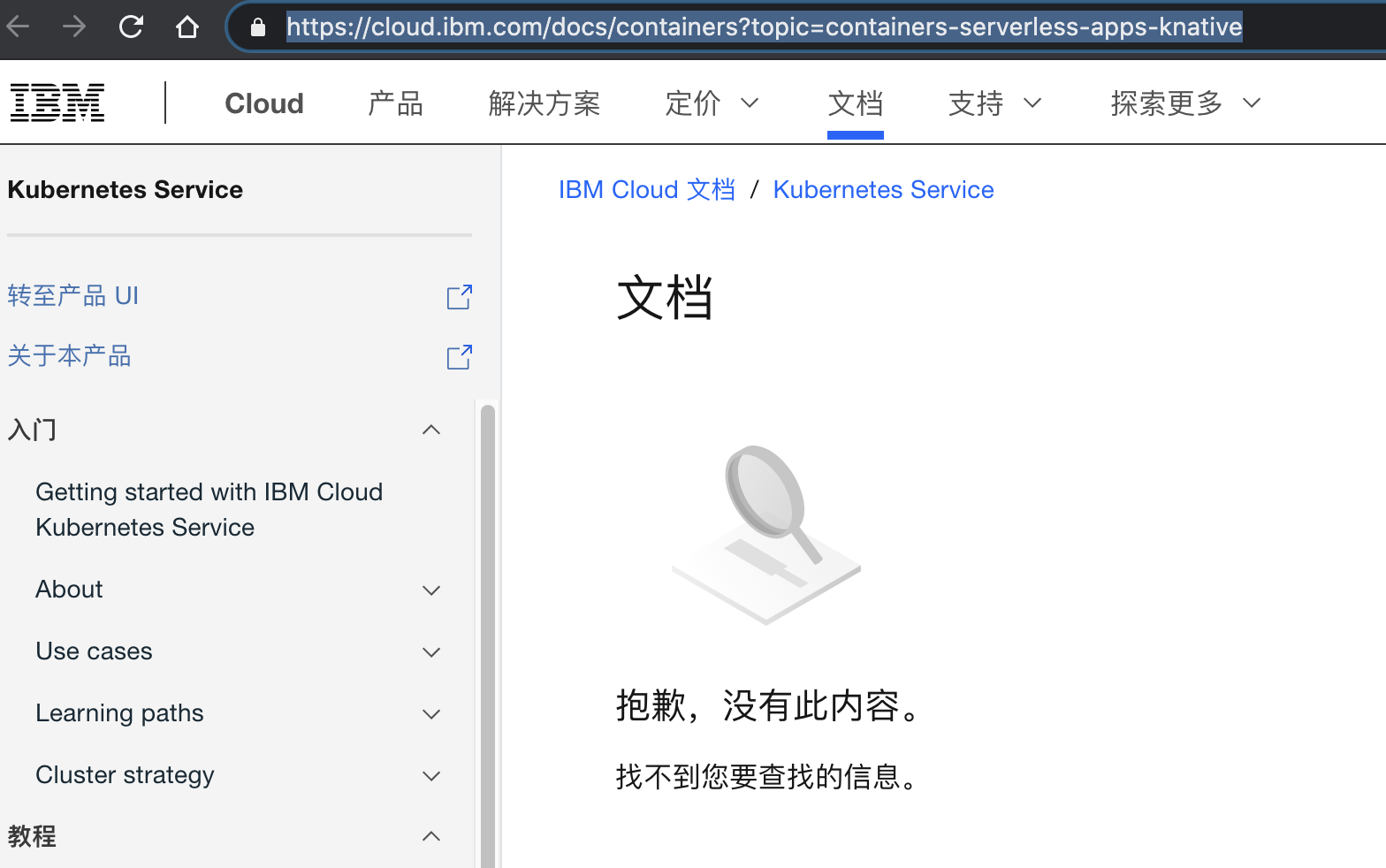The height and width of the screenshot is (868, 1386).
Task: Reload the page with the refresh icon
Action: (x=131, y=27)
